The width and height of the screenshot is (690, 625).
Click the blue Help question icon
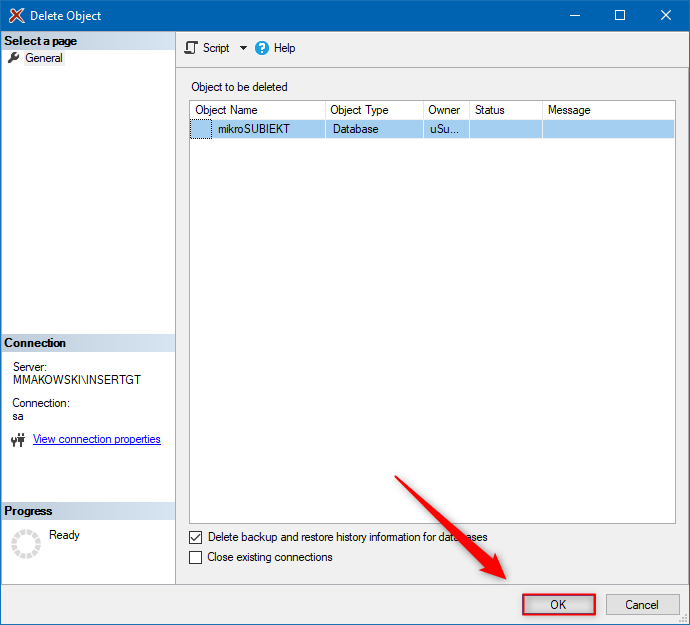coord(262,48)
